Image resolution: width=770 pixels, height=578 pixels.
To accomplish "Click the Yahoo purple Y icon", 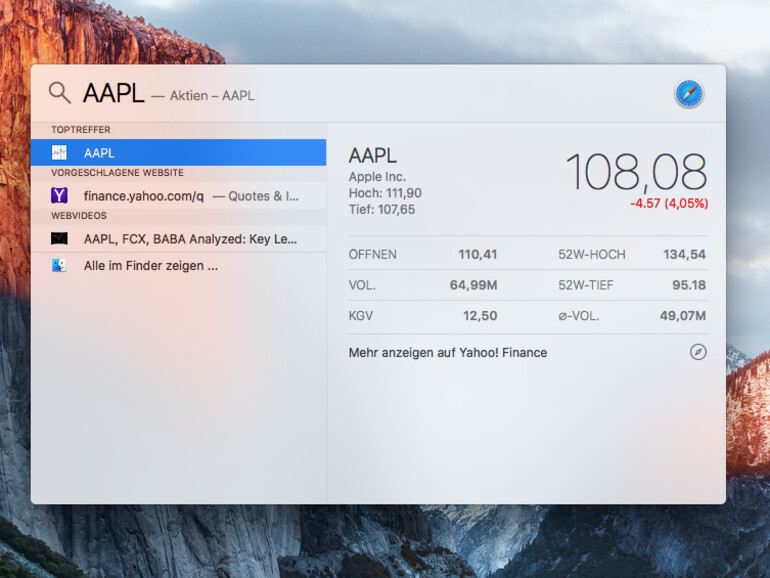I will (59, 195).
